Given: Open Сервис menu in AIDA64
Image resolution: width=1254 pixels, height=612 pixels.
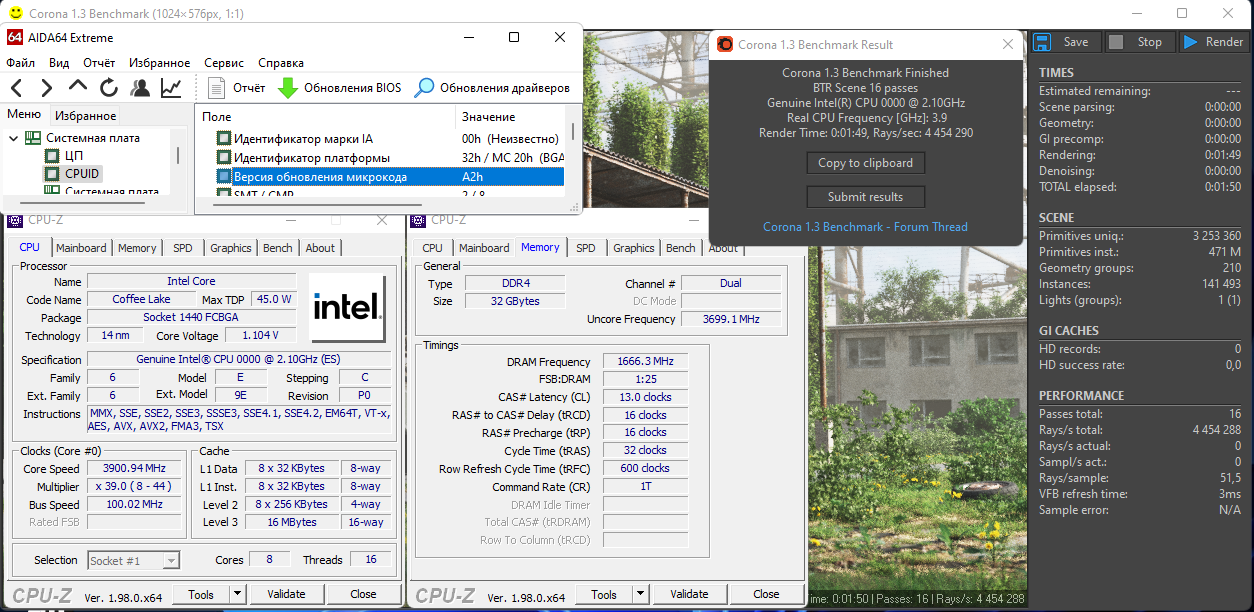Looking at the screenshot, I should click(x=224, y=62).
